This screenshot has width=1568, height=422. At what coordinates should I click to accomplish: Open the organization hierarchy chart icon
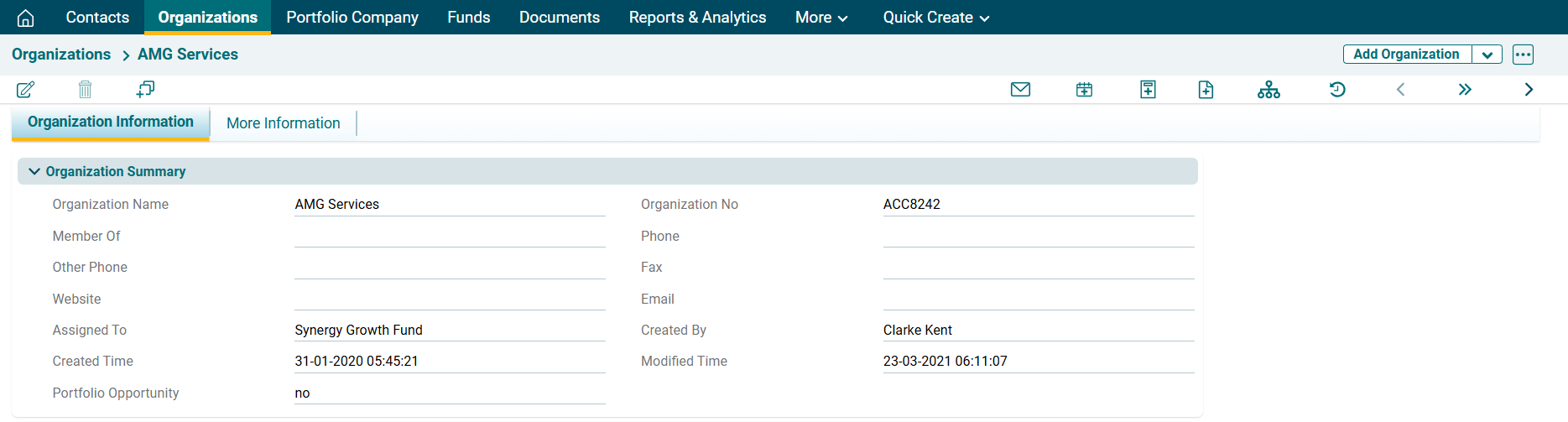1268,90
